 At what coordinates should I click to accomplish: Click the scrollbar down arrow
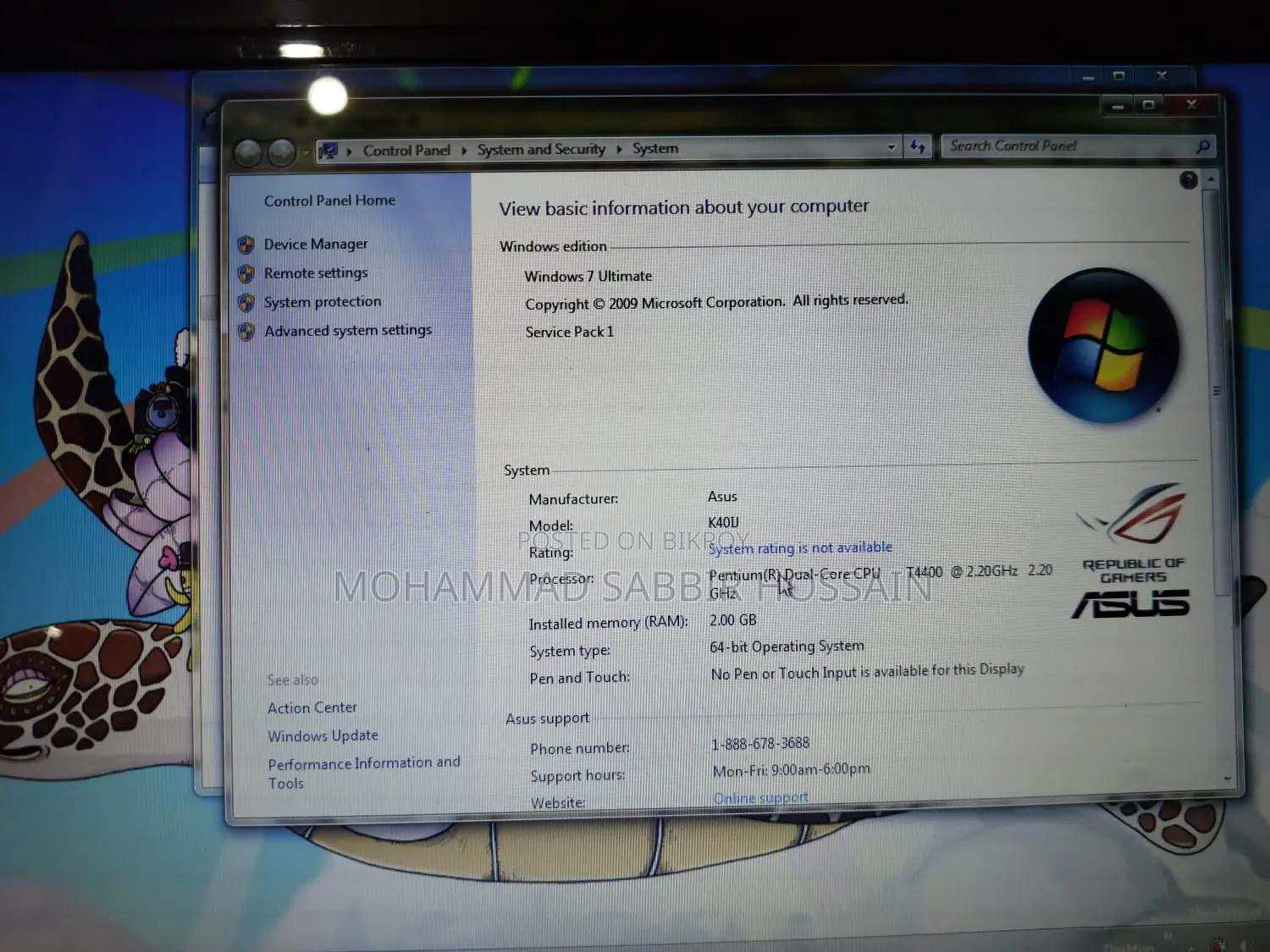click(1228, 779)
